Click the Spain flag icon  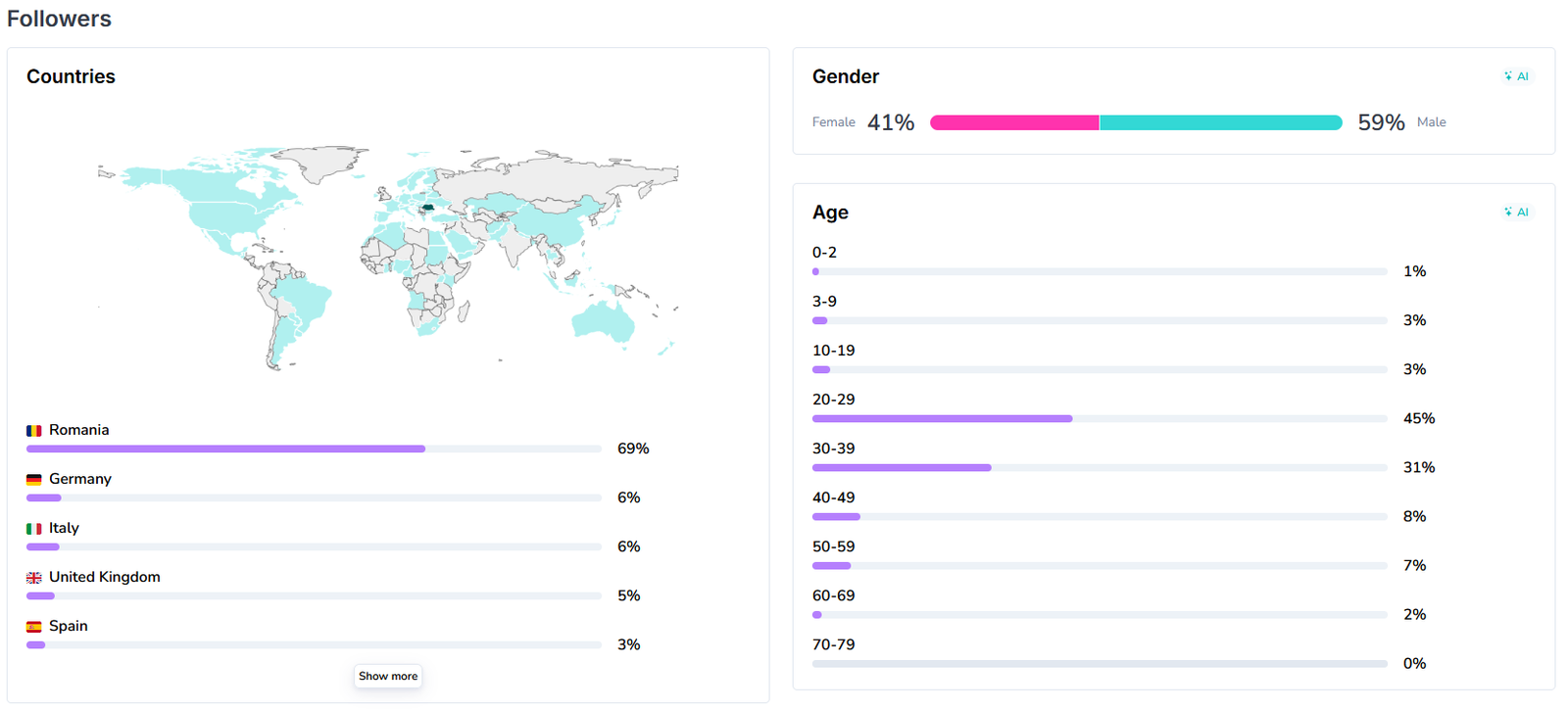point(34,627)
